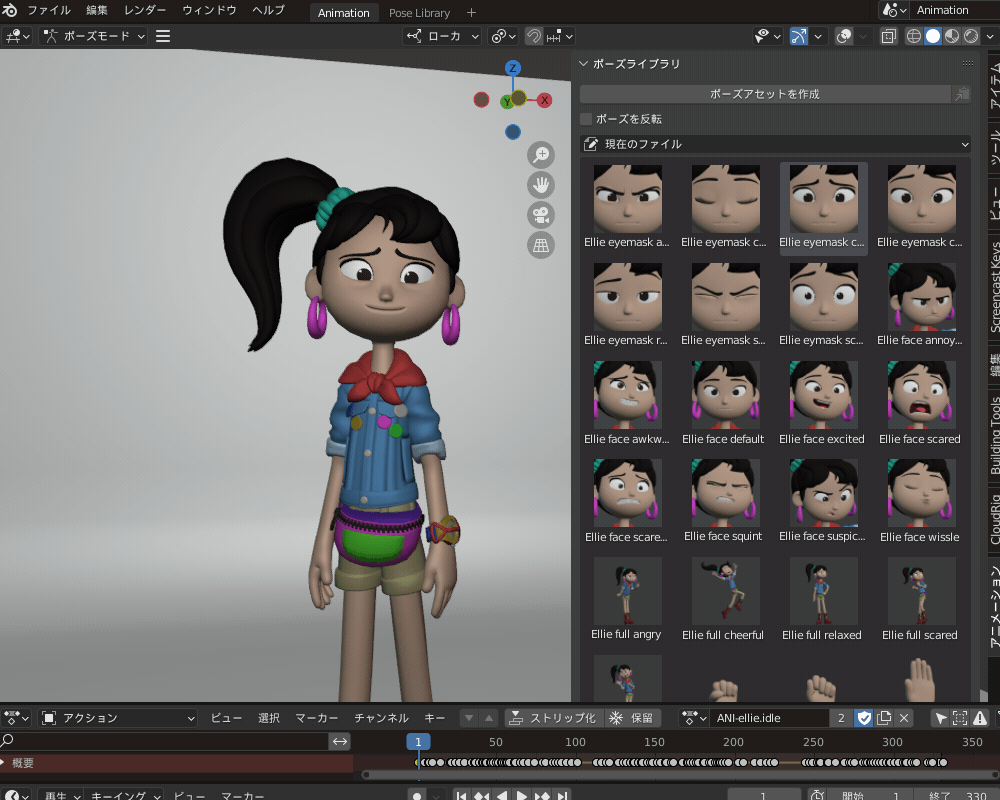Click the hand pan icon in the viewport
The image size is (1000, 800).
pos(540,185)
